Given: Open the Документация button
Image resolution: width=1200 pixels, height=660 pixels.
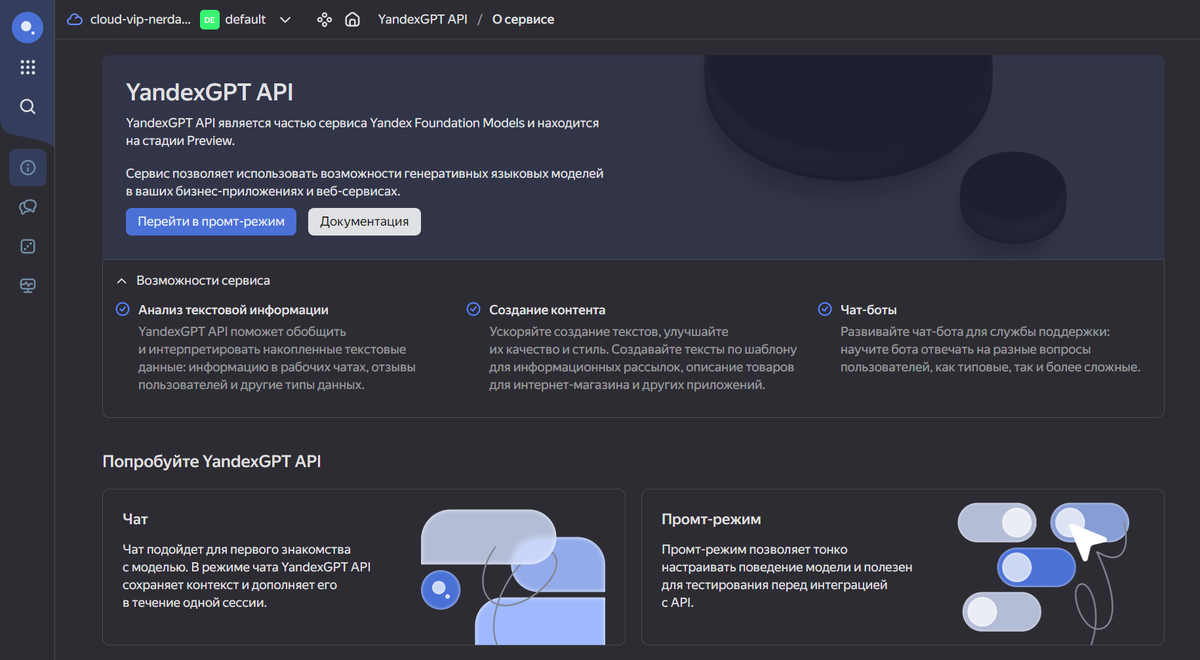Looking at the screenshot, I should click(364, 222).
